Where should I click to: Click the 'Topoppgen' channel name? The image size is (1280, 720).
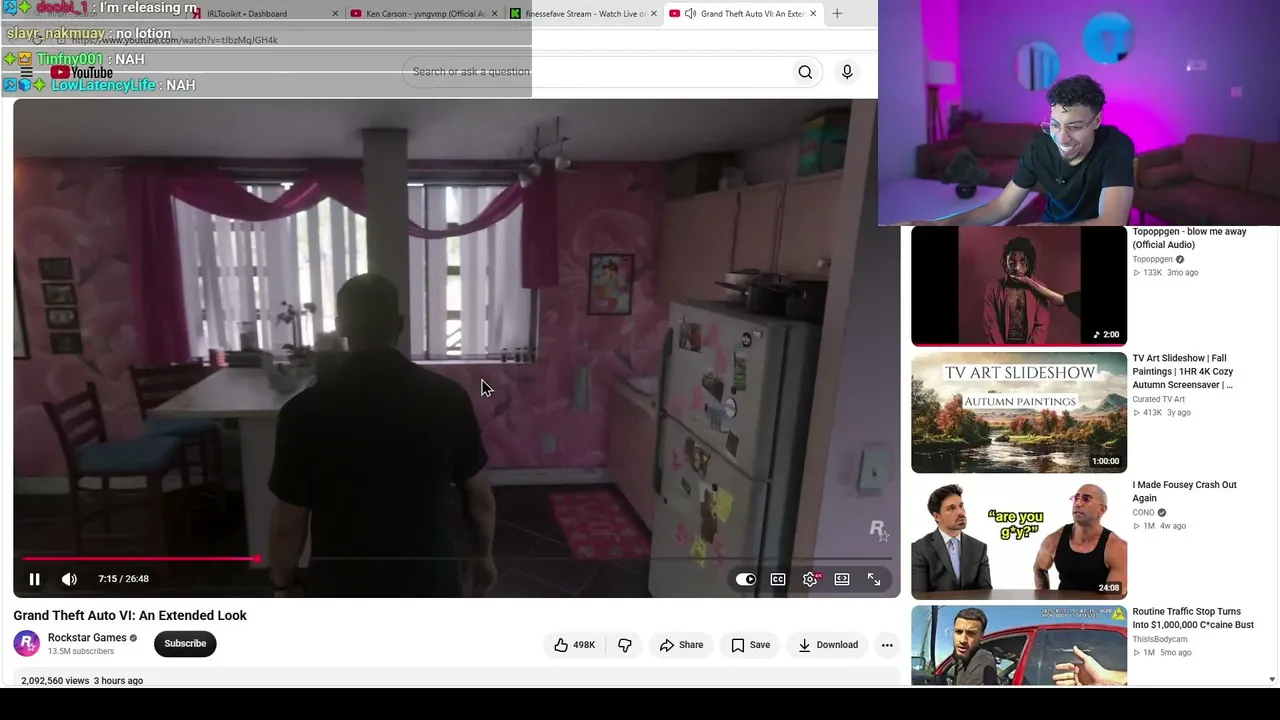coord(1152,260)
